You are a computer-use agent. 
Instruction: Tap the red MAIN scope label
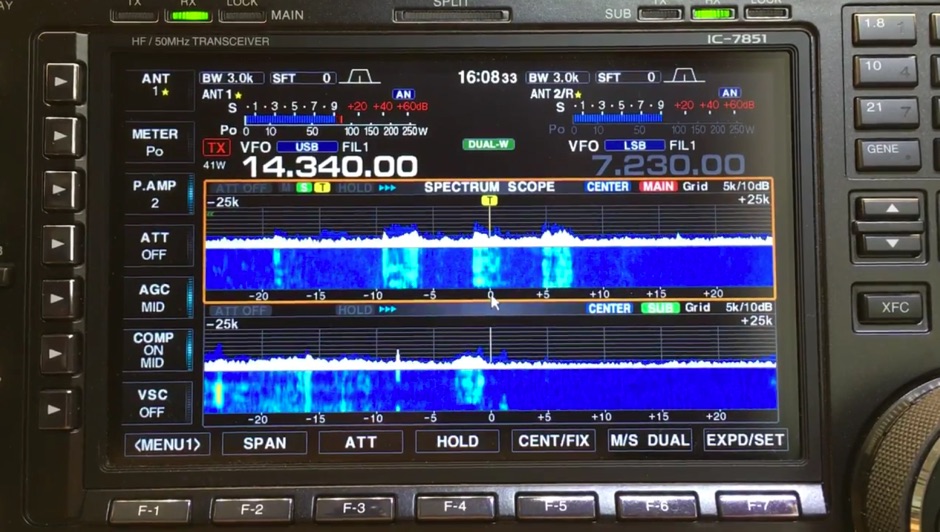tap(658, 187)
